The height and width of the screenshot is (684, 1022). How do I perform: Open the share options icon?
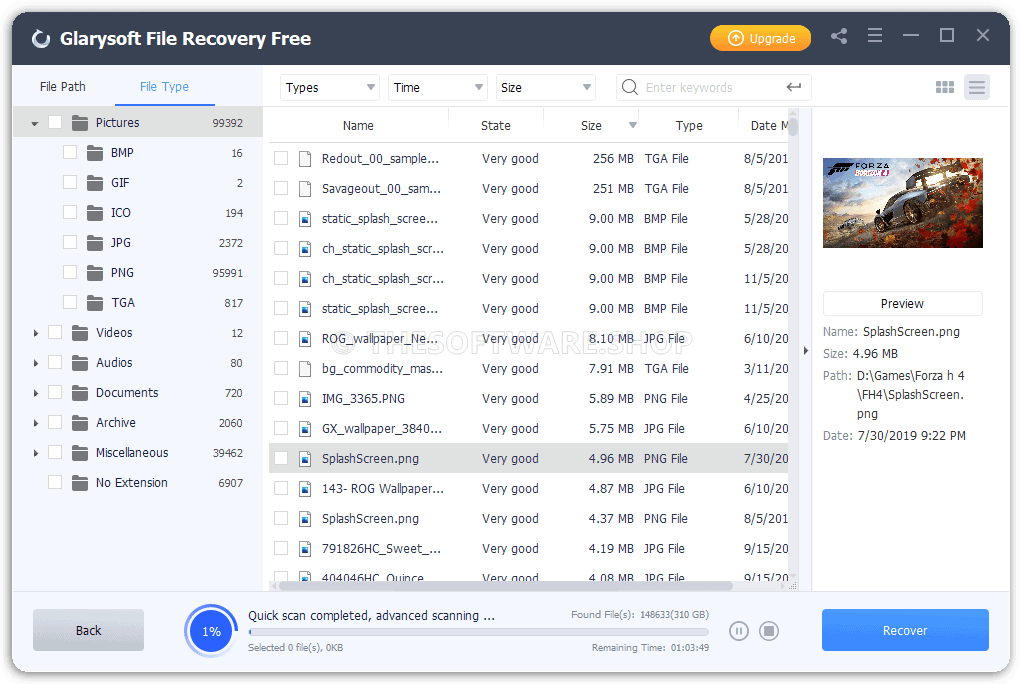(839, 36)
